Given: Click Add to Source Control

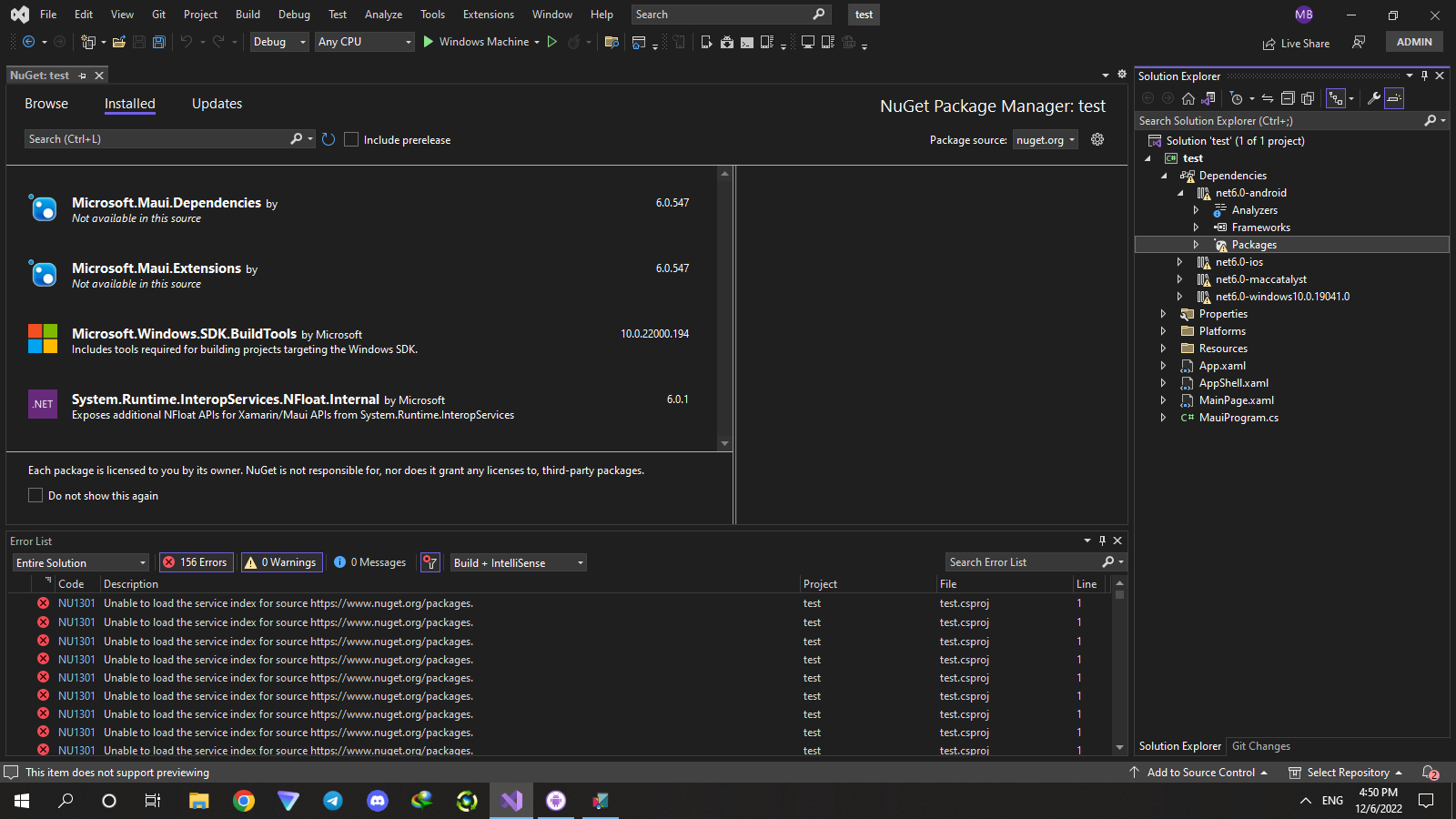Looking at the screenshot, I should pos(1198,773).
